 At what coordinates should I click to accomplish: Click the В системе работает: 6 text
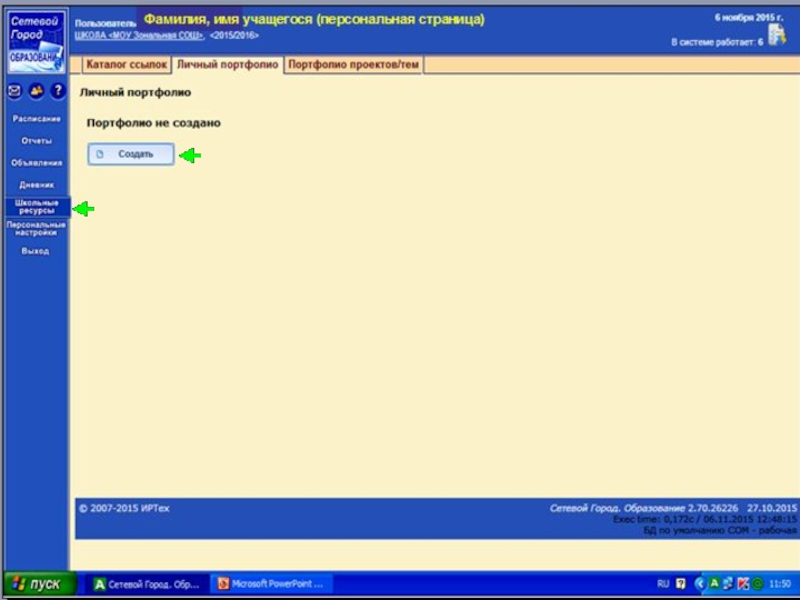pyautogui.click(x=717, y=42)
